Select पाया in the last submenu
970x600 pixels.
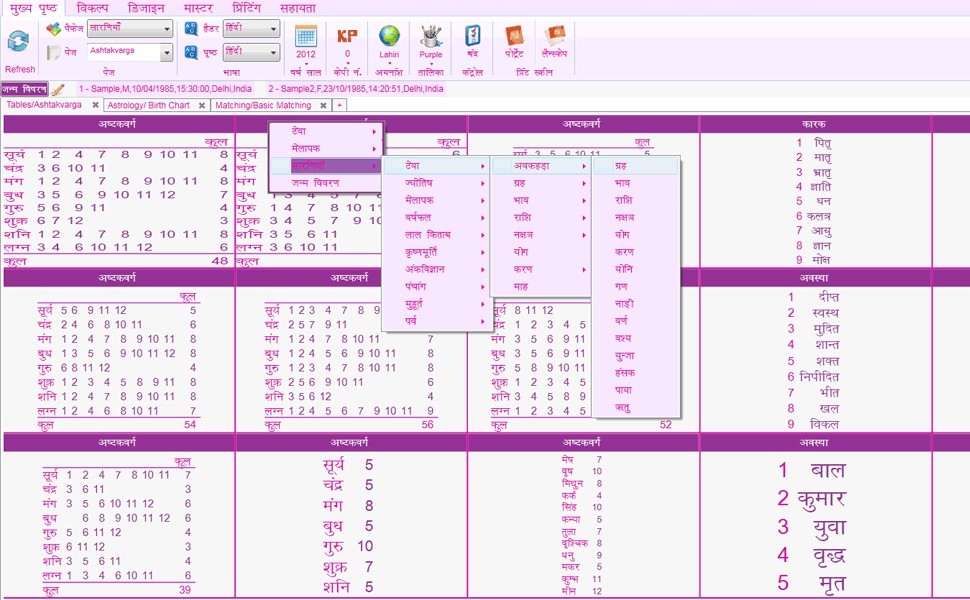(x=636, y=390)
